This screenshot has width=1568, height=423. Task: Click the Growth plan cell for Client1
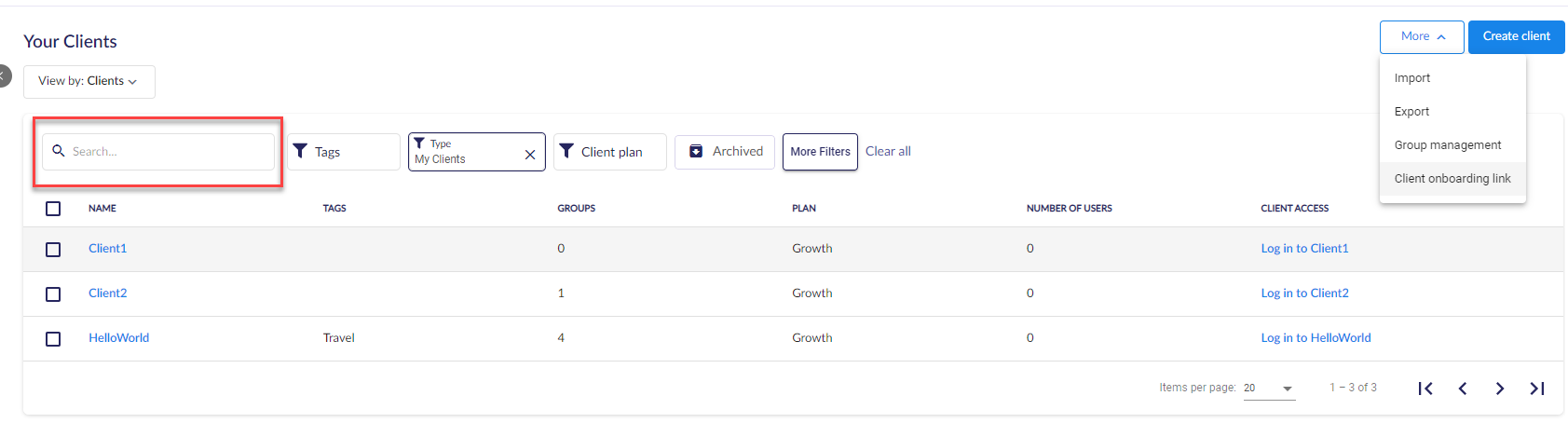(x=812, y=249)
